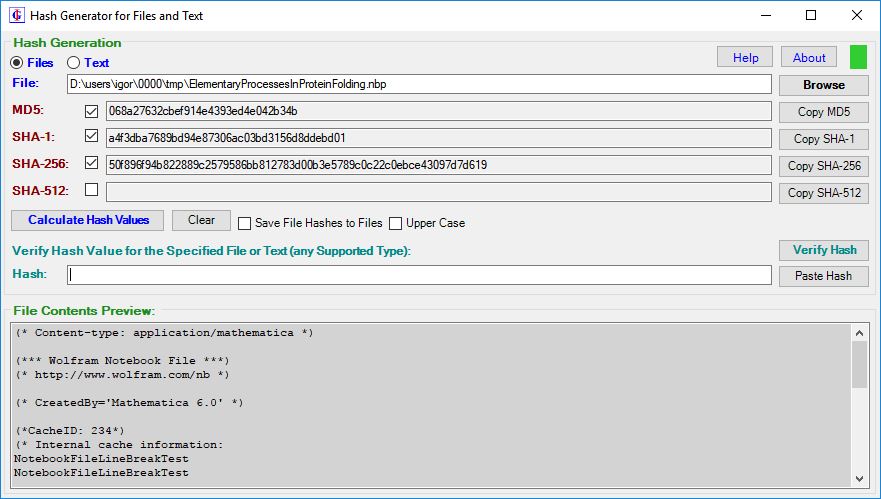
Task: Open the Help page
Action: [x=745, y=58]
